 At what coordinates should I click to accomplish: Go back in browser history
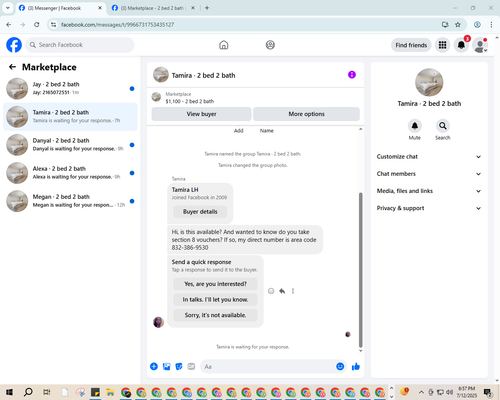(x=9, y=24)
